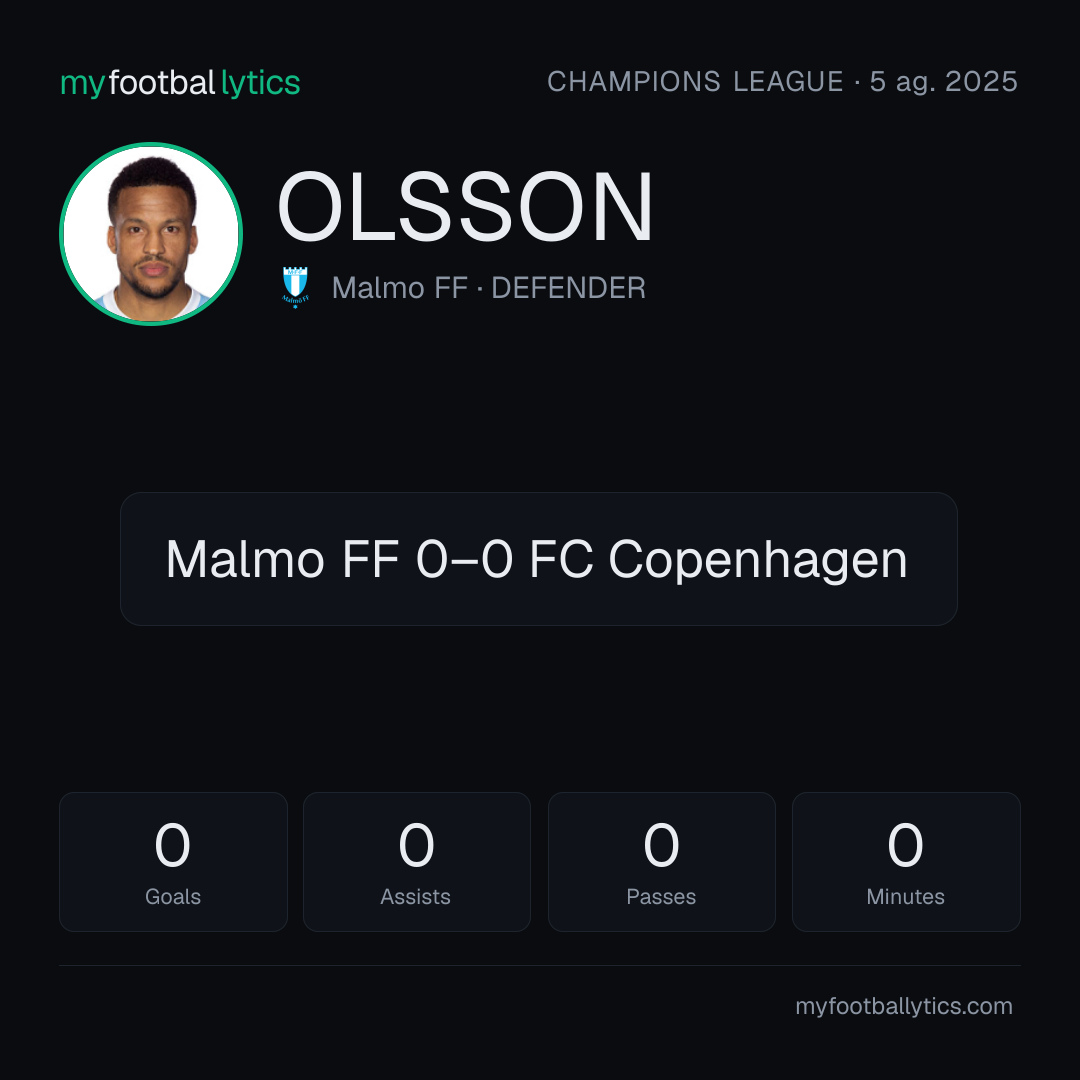Select the Goals stat card
The height and width of the screenshot is (1080, 1080).
pyautogui.click(x=173, y=862)
